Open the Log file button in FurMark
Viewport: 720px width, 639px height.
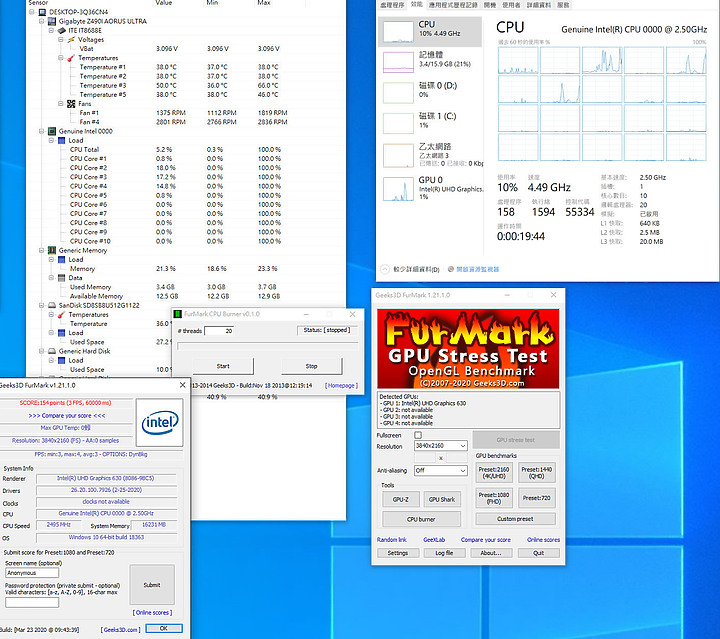444,553
